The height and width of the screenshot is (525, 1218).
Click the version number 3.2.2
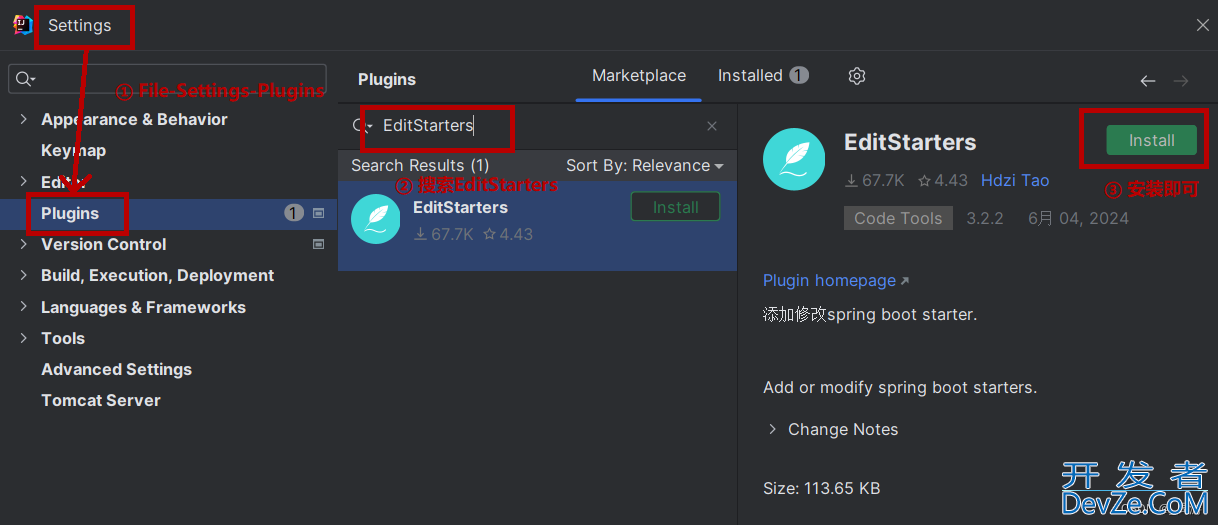985,218
